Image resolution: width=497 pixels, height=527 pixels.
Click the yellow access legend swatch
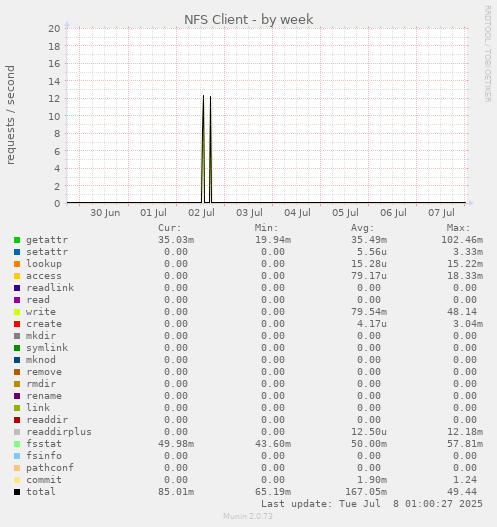coord(17,276)
